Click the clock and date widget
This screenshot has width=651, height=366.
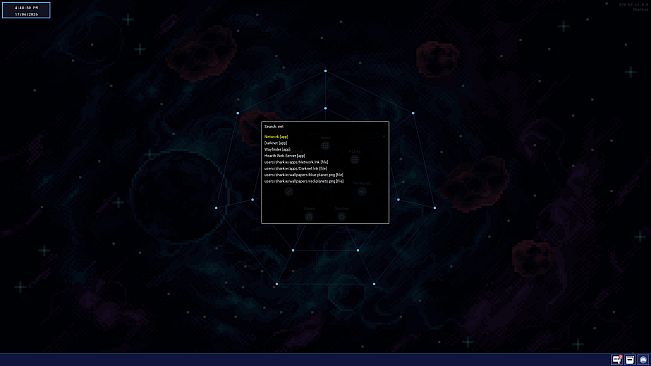26,10
